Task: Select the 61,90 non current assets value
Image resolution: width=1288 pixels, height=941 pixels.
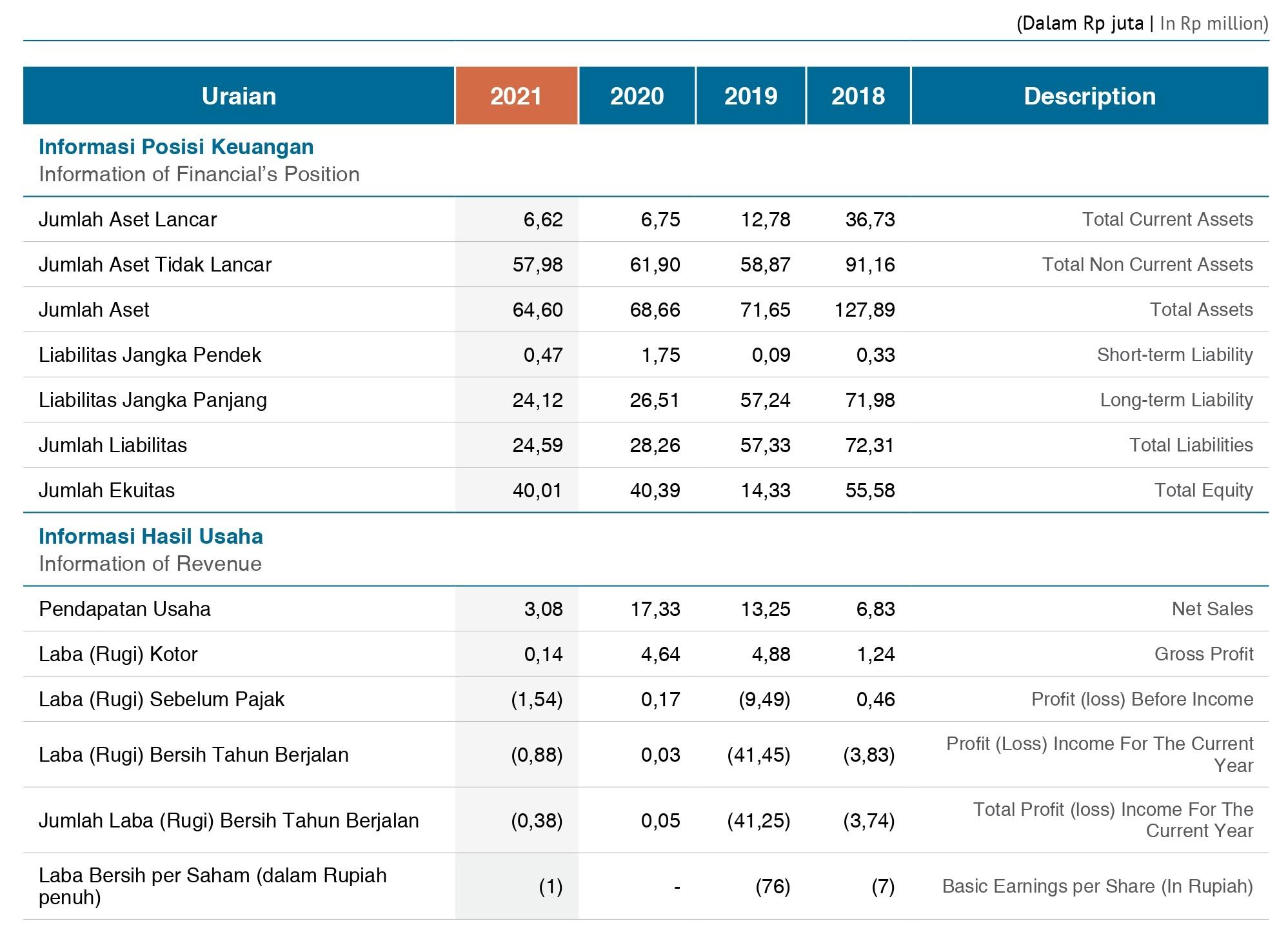Action: [655, 264]
